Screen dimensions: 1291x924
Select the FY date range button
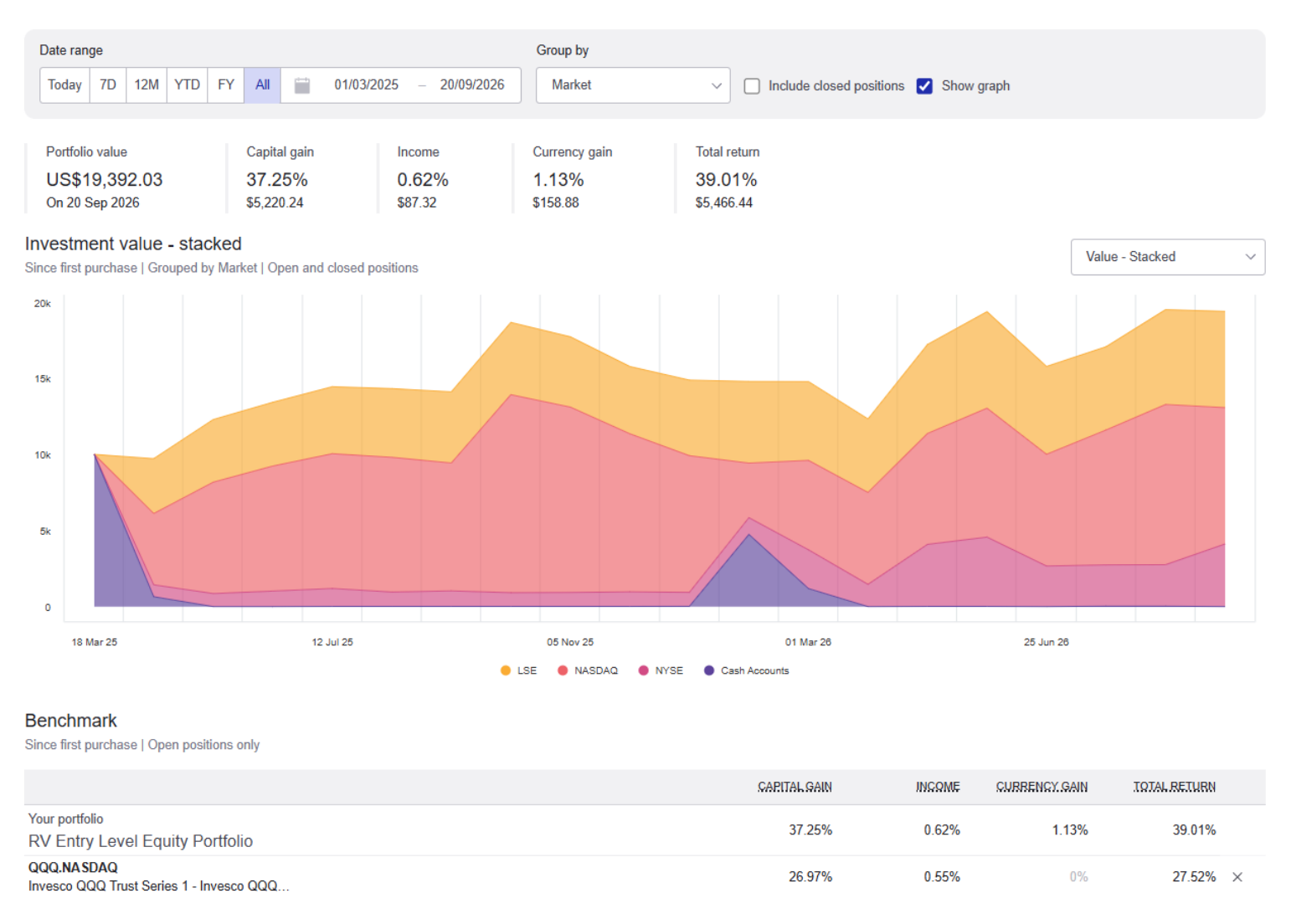(x=226, y=85)
